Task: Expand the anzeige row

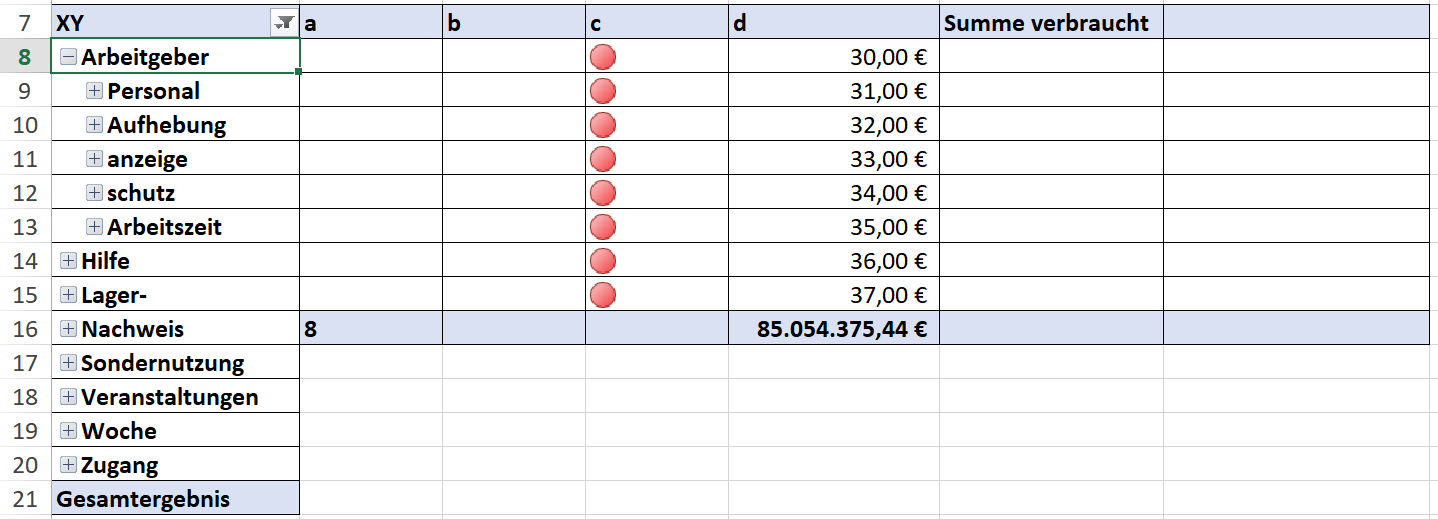Action: point(94,159)
